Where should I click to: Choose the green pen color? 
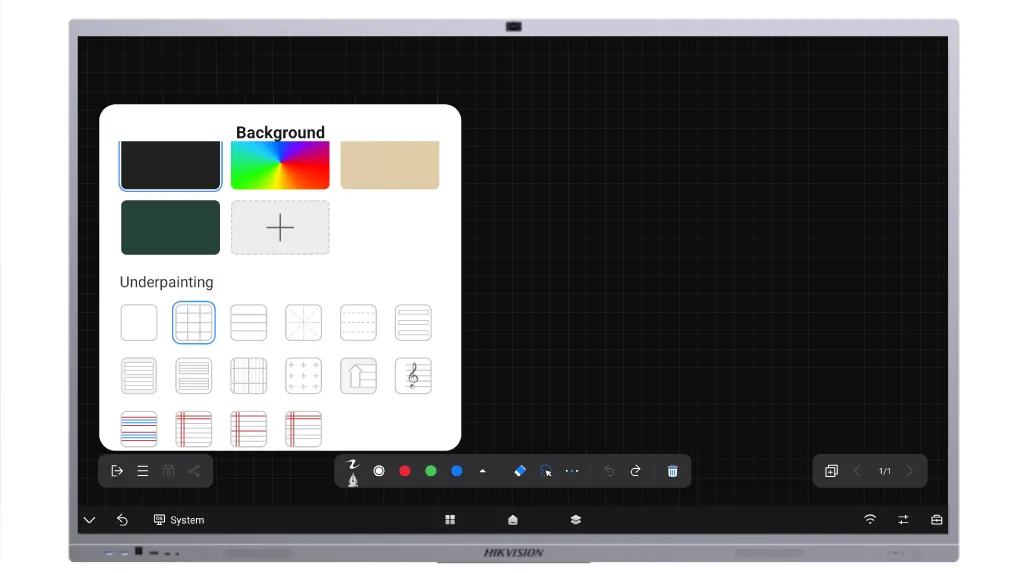coord(431,471)
